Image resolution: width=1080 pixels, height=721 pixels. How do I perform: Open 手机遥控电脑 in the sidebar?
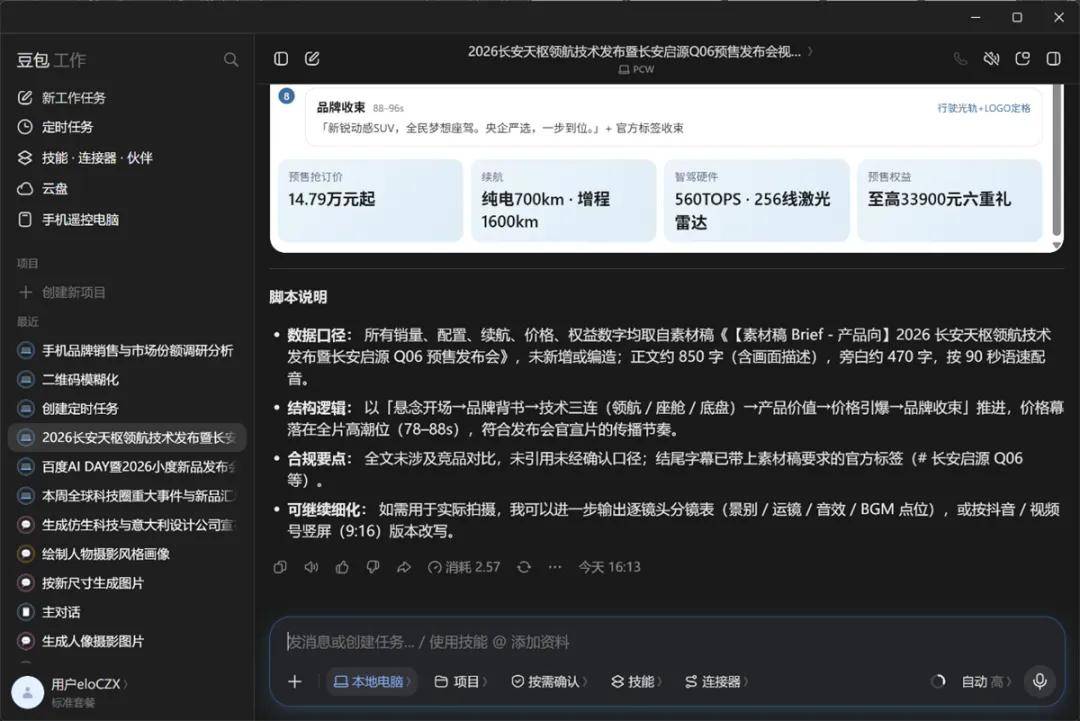point(127,219)
